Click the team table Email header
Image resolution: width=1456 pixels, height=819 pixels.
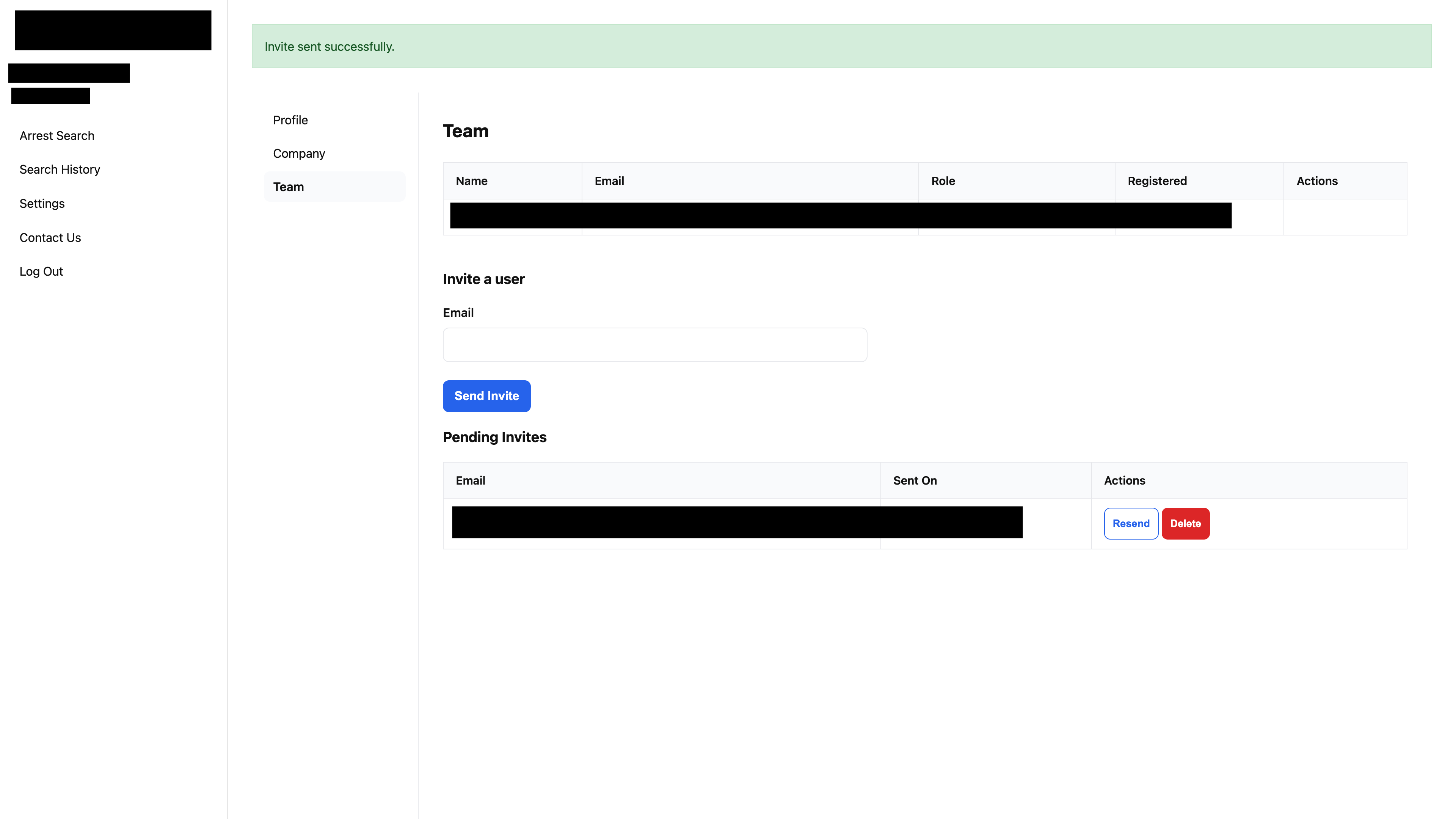(609, 181)
